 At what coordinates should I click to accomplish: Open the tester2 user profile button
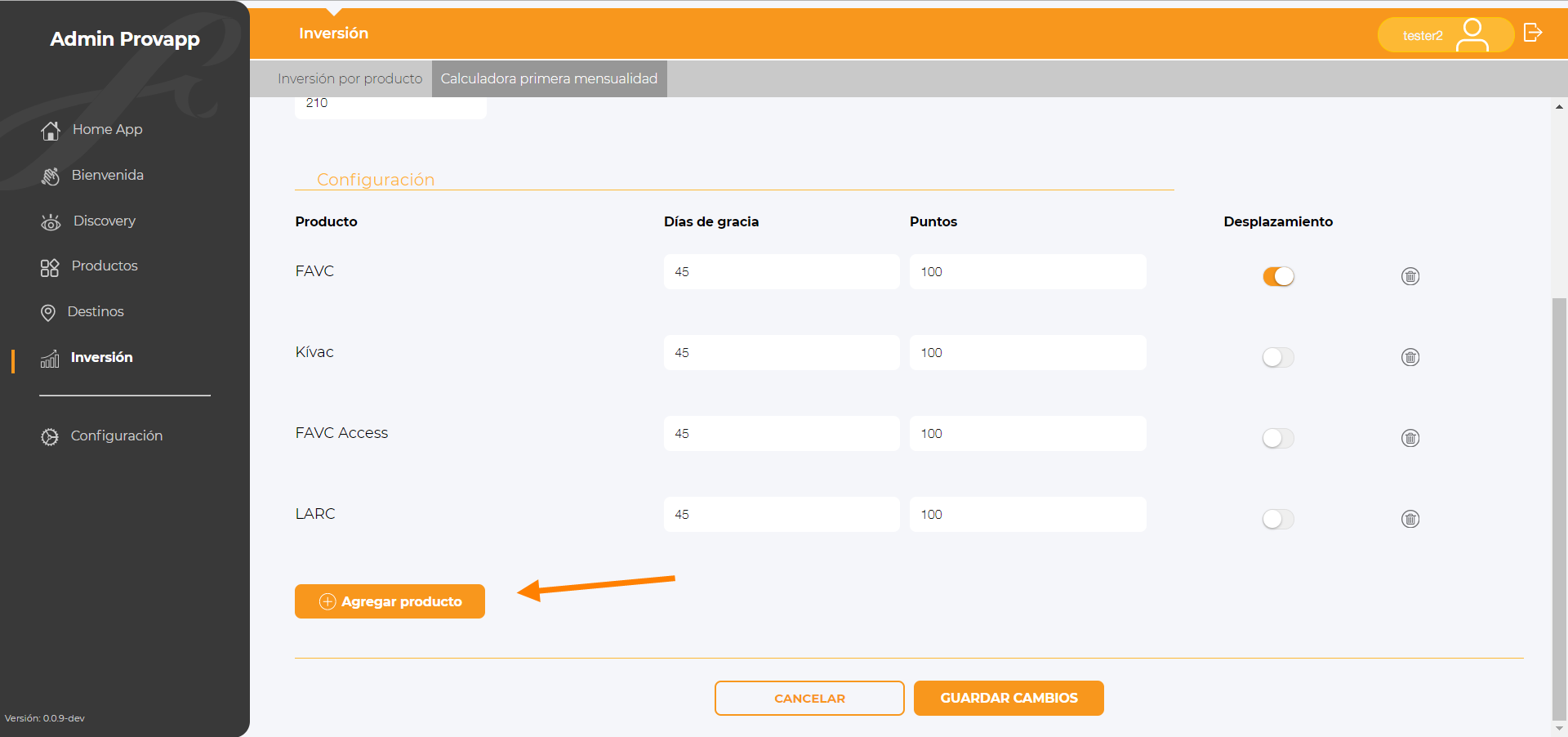pyautogui.click(x=1445, y=34)
